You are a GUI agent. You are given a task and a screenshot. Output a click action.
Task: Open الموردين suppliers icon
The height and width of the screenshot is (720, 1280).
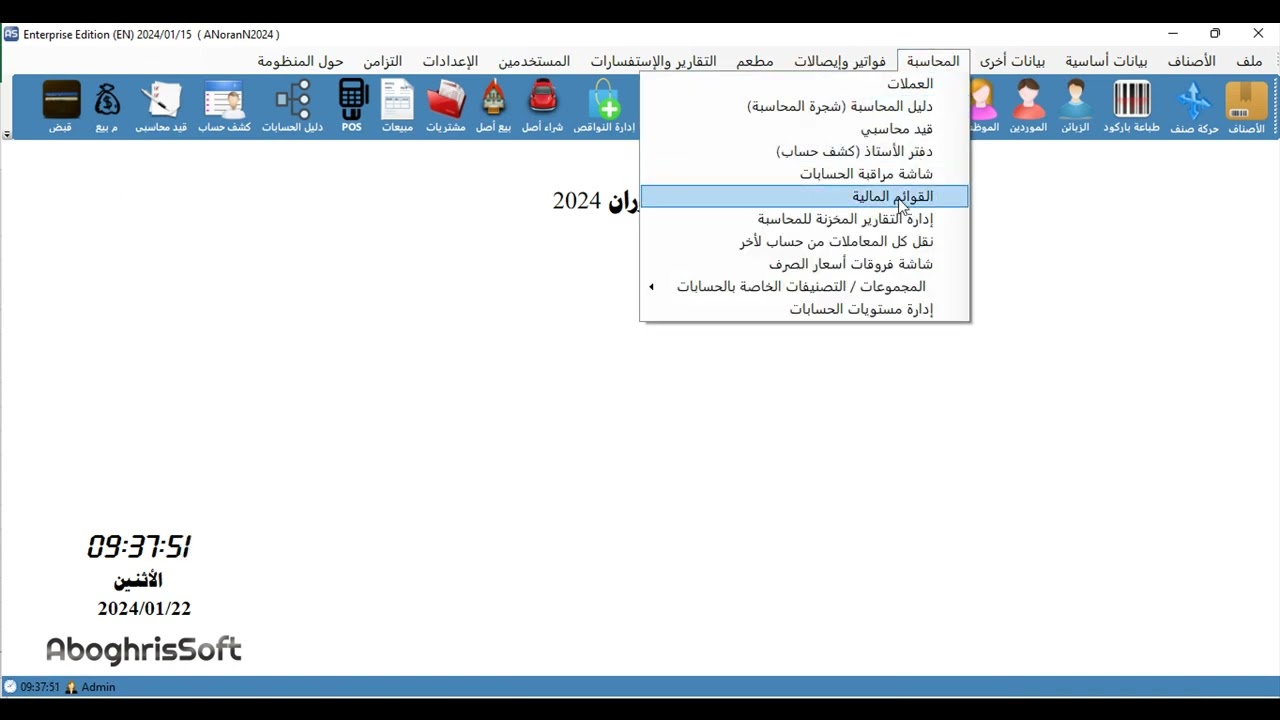click(1028, 107)
